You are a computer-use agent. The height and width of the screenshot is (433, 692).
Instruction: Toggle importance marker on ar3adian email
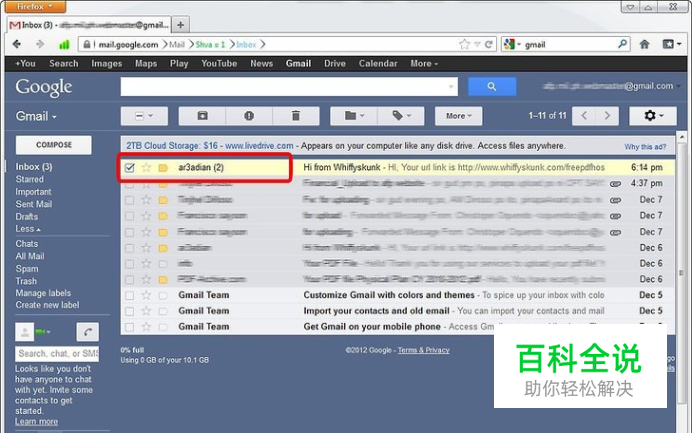point(163,168)
